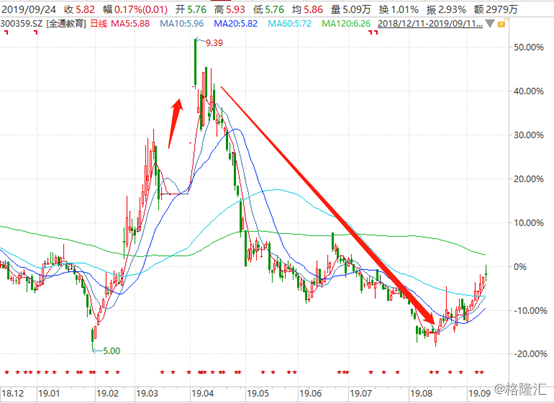Select the MA10:5.96 indicator label

pyautogui.click(x=182, y=24)
